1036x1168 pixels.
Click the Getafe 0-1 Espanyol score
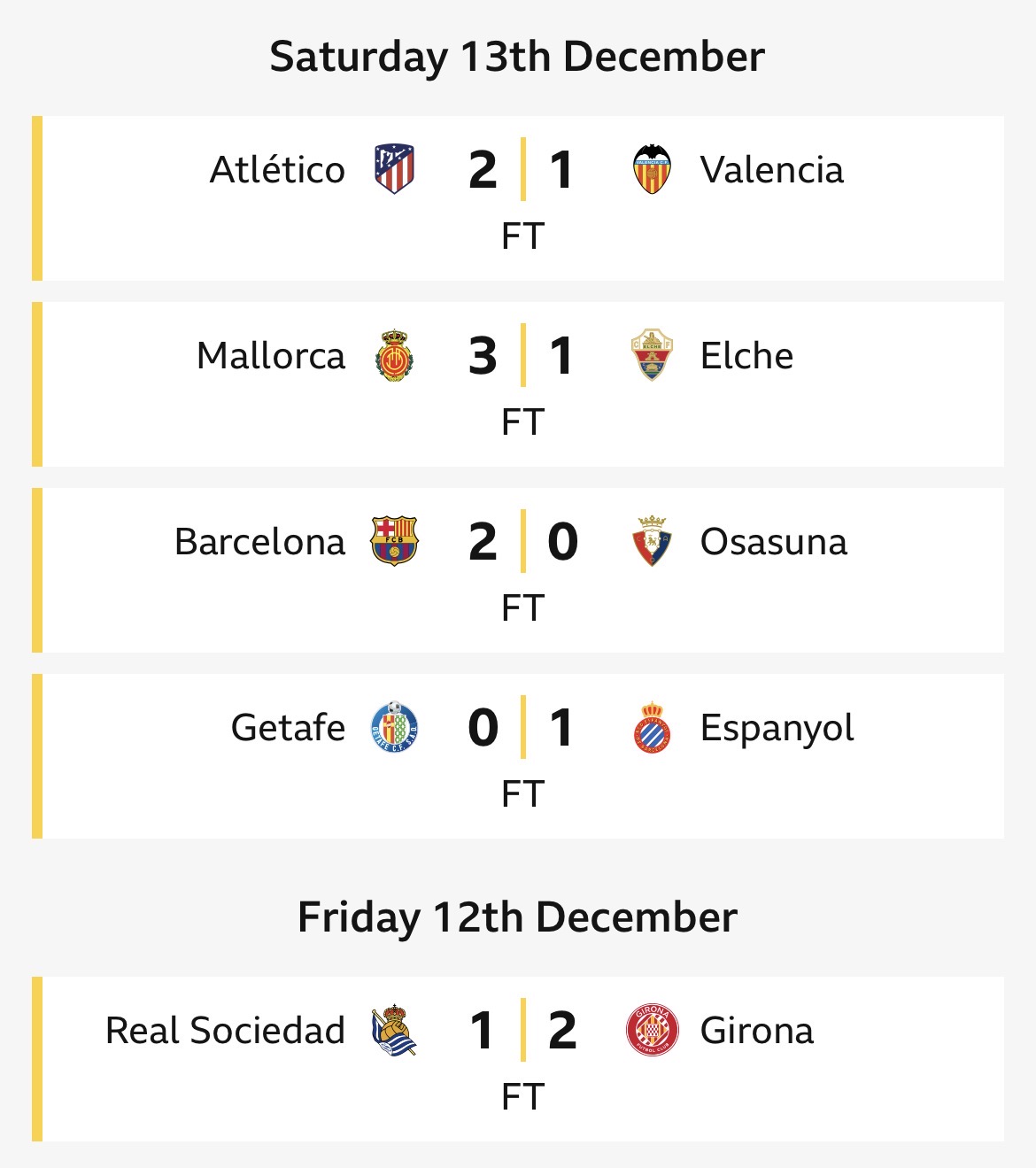click(522, 727)
